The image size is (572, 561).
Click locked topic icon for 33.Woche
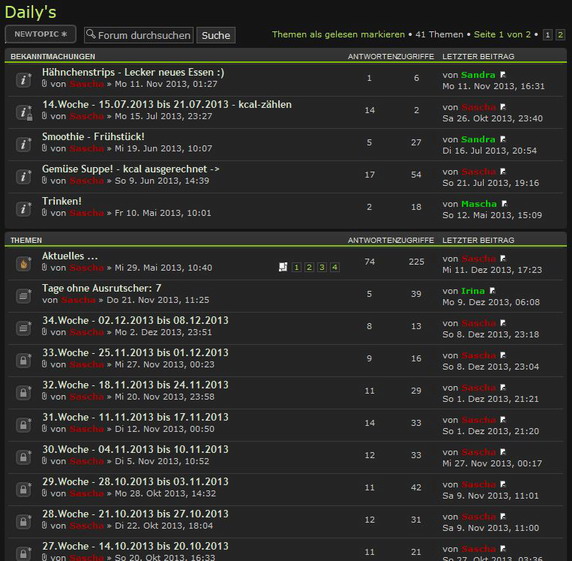(x=24, y=360)
